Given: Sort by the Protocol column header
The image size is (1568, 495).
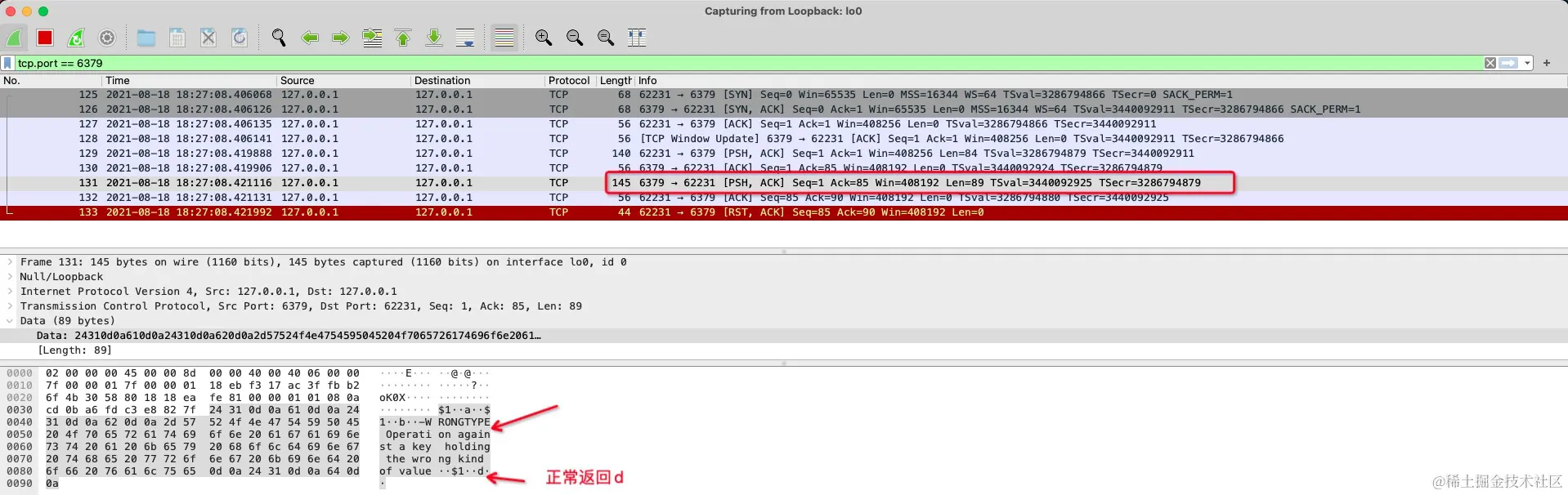Looking at the screenshot, I should [x=570, y=81].
